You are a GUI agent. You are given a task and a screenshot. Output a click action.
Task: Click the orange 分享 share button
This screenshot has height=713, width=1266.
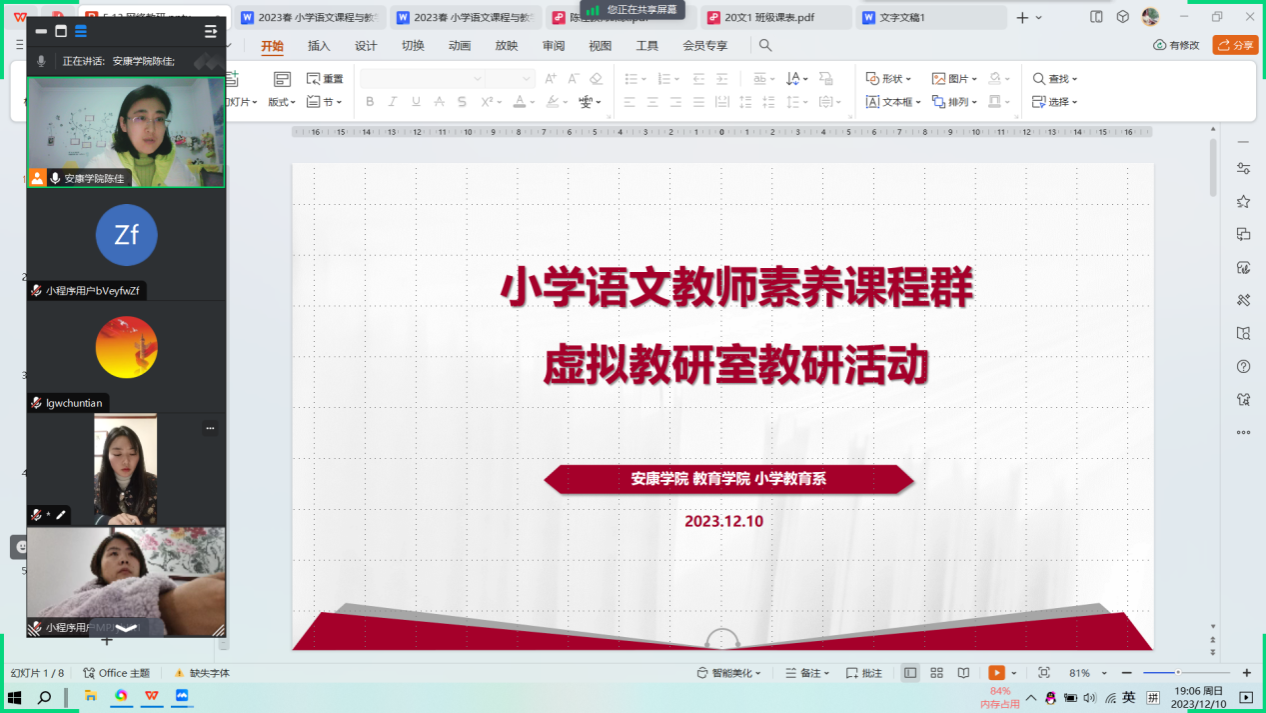tap(1235, 45)
